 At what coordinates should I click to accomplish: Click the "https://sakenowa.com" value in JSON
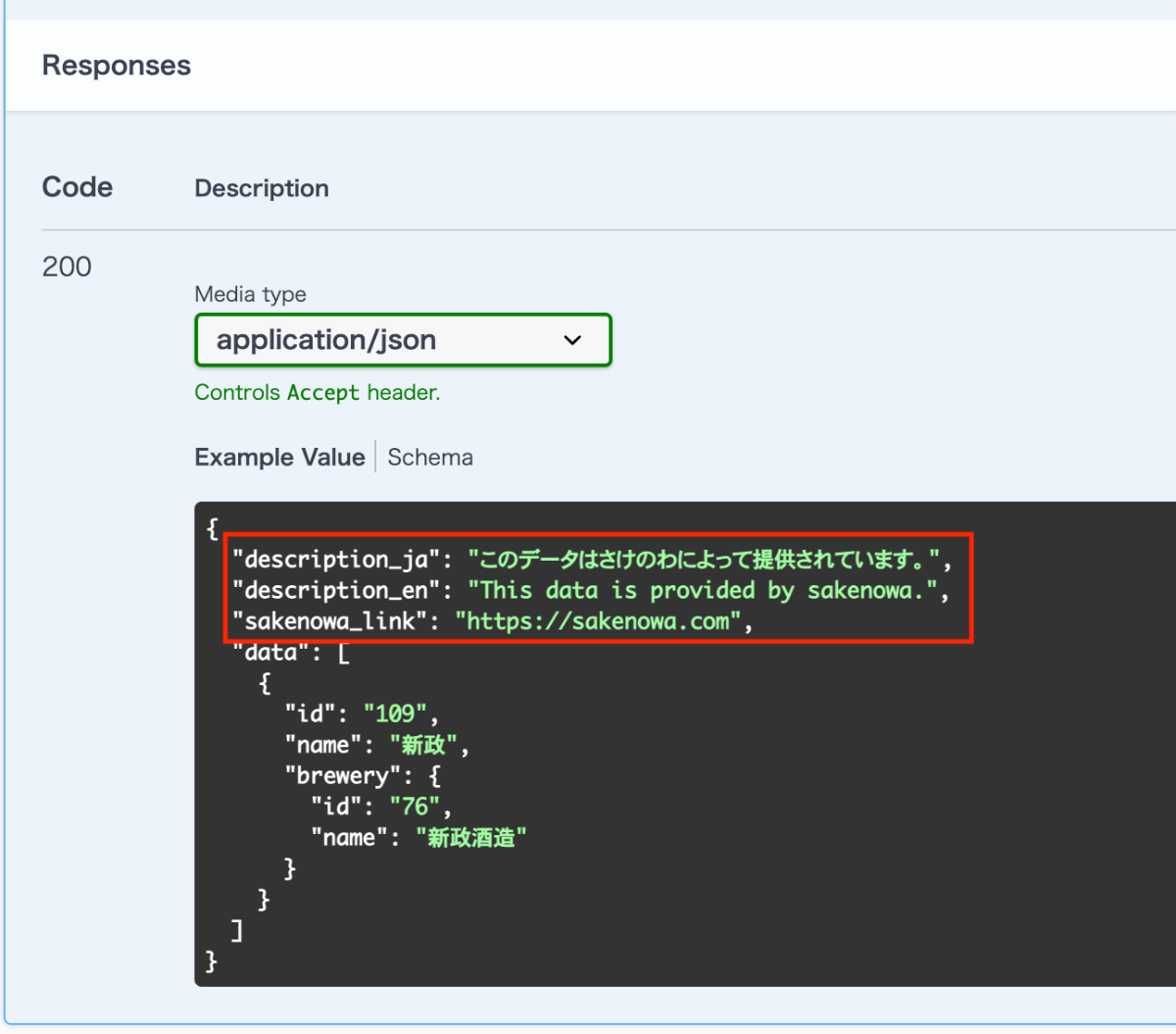pos(598,621)
